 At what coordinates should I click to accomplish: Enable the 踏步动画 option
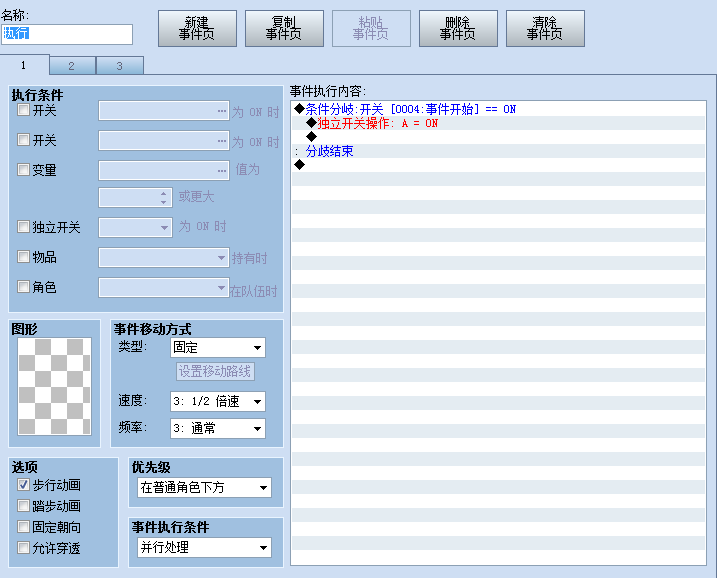(23, 506)
